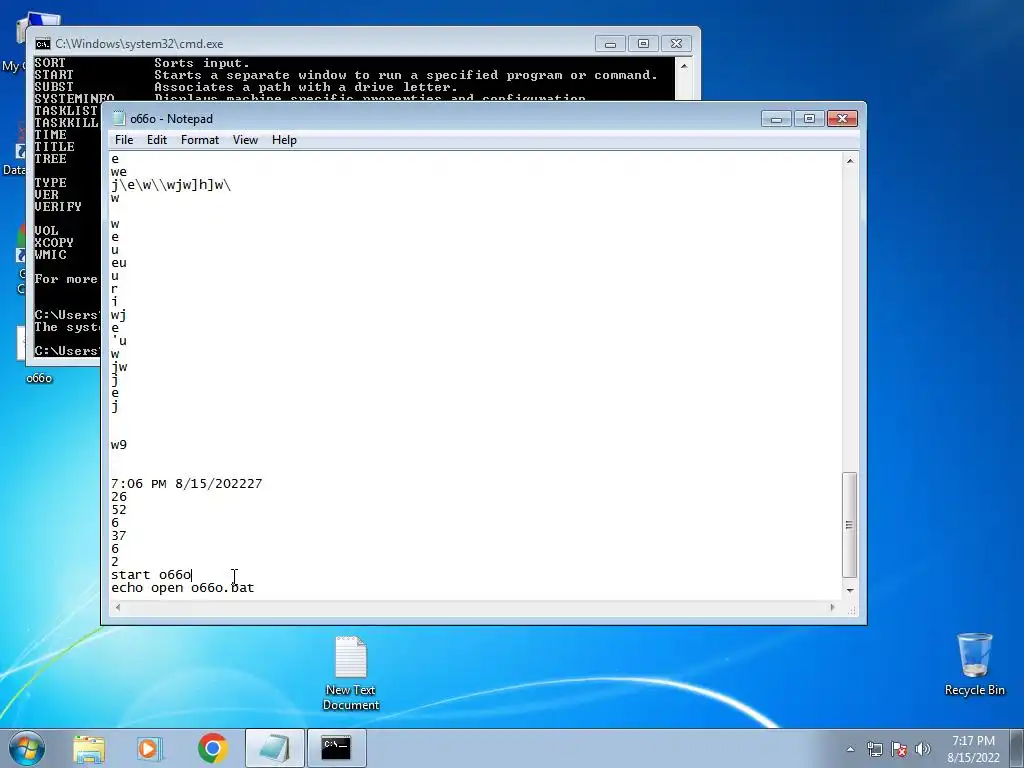Maximize the Notepad window
This screenshot has width=1024, height=768.
point(809,119)
